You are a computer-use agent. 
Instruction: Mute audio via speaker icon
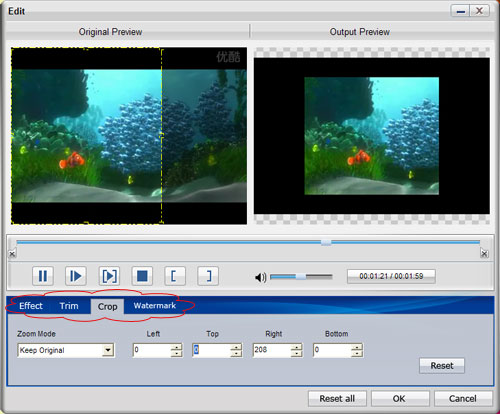tap(260, 277)
